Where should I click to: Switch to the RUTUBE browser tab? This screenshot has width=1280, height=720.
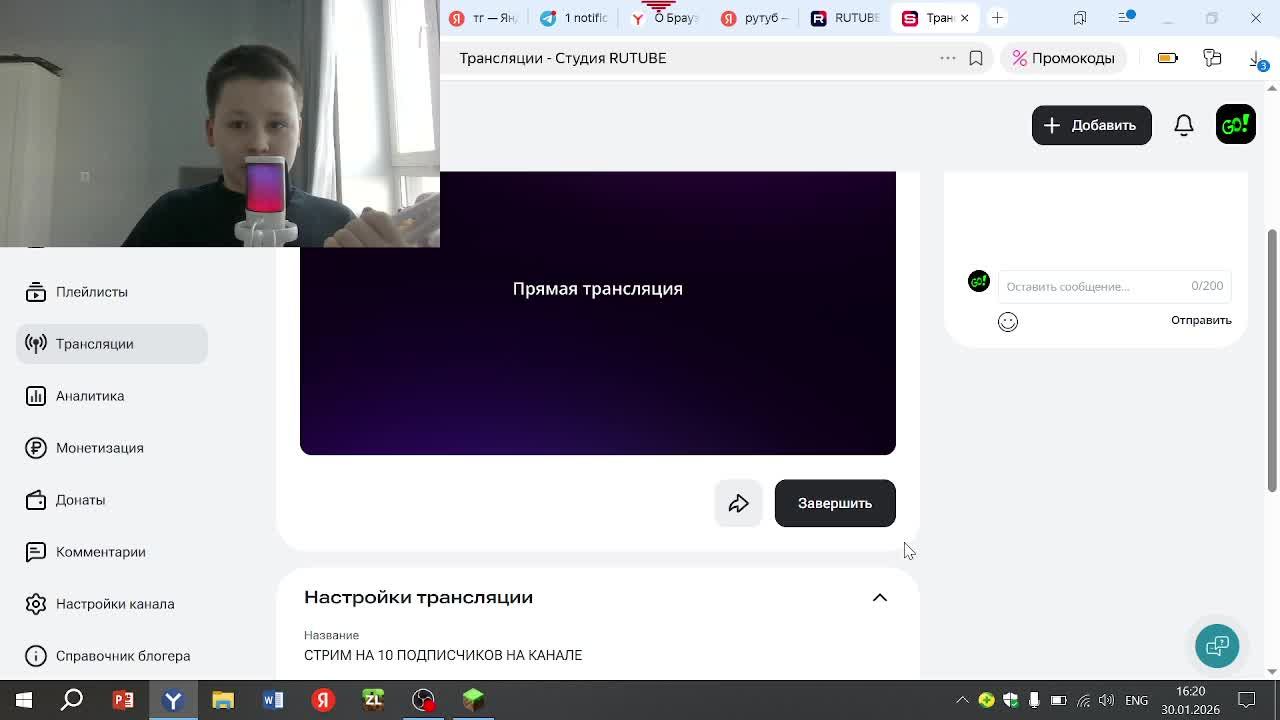click(845, 18)
